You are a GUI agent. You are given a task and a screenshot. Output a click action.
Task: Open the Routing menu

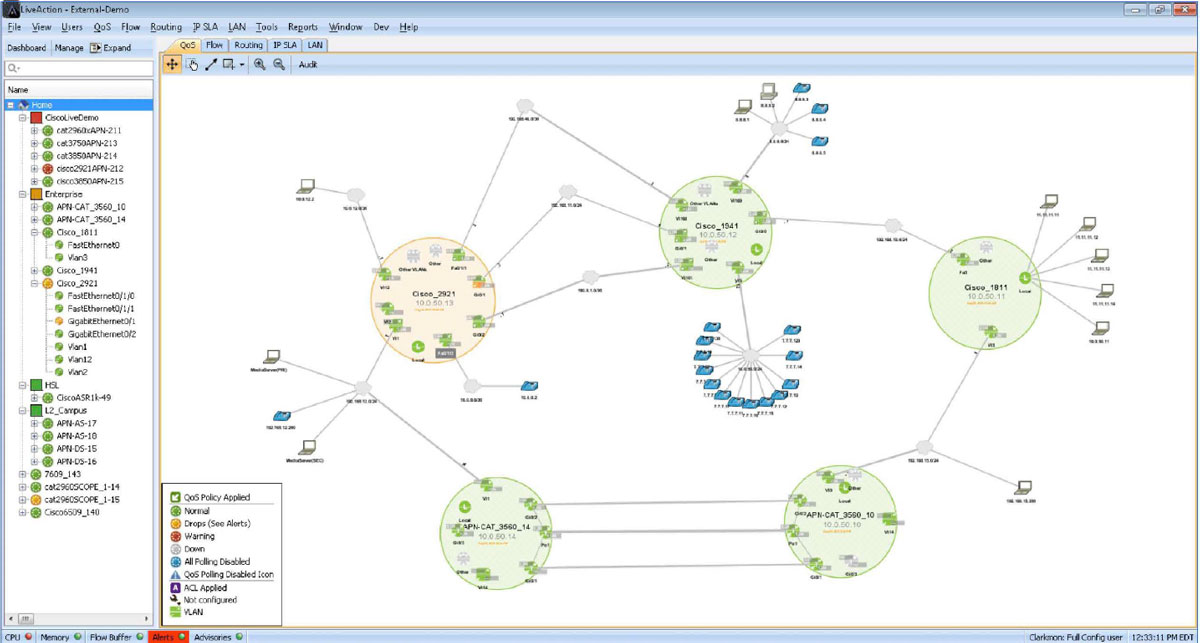(x=165, y=27)
